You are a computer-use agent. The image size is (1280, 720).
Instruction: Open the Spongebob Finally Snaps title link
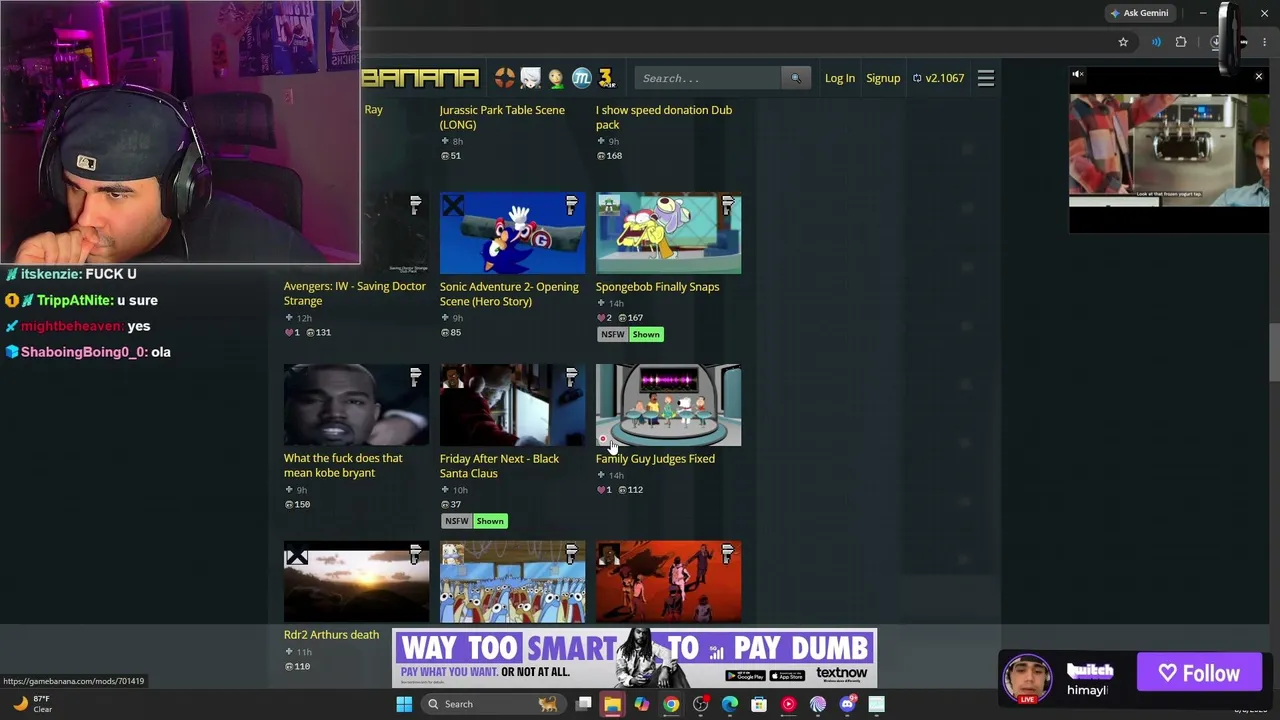coord(658,287)
